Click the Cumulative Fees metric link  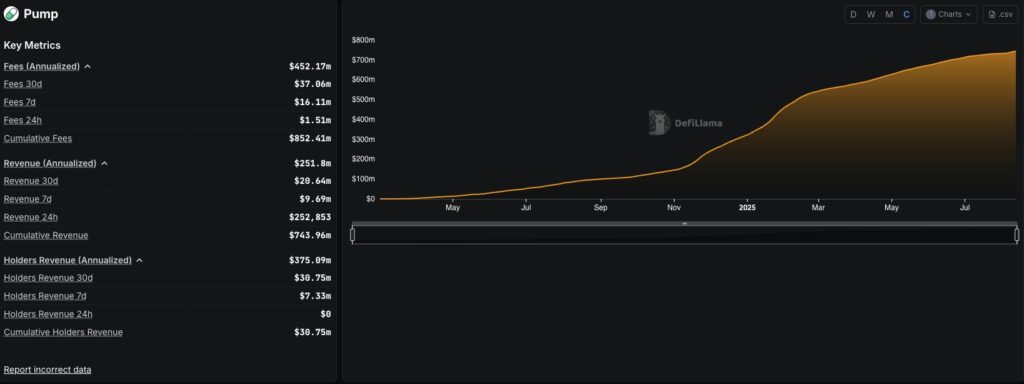tap(38, 138)
